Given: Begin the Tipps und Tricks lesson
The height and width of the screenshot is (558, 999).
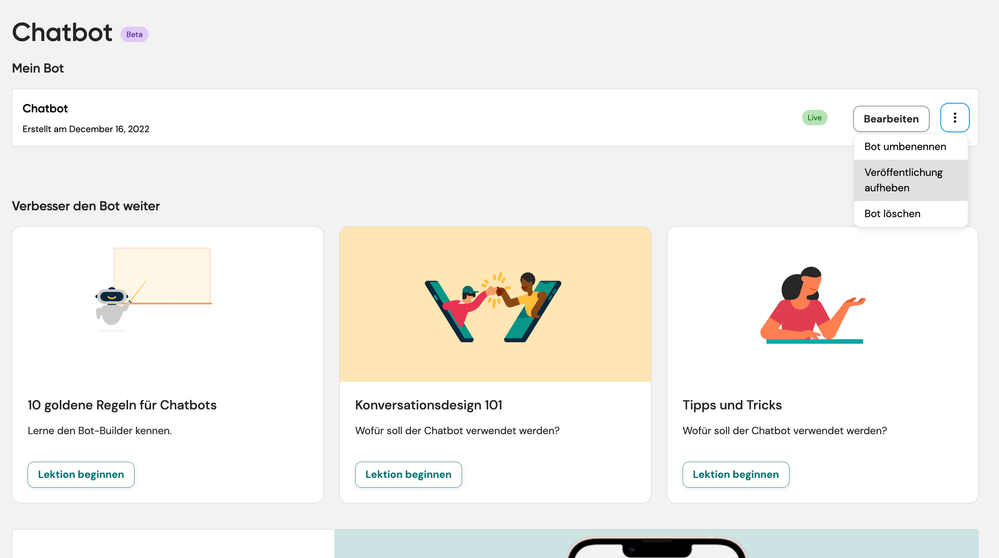Looking at the screenshot, I should tap(736, 475).
